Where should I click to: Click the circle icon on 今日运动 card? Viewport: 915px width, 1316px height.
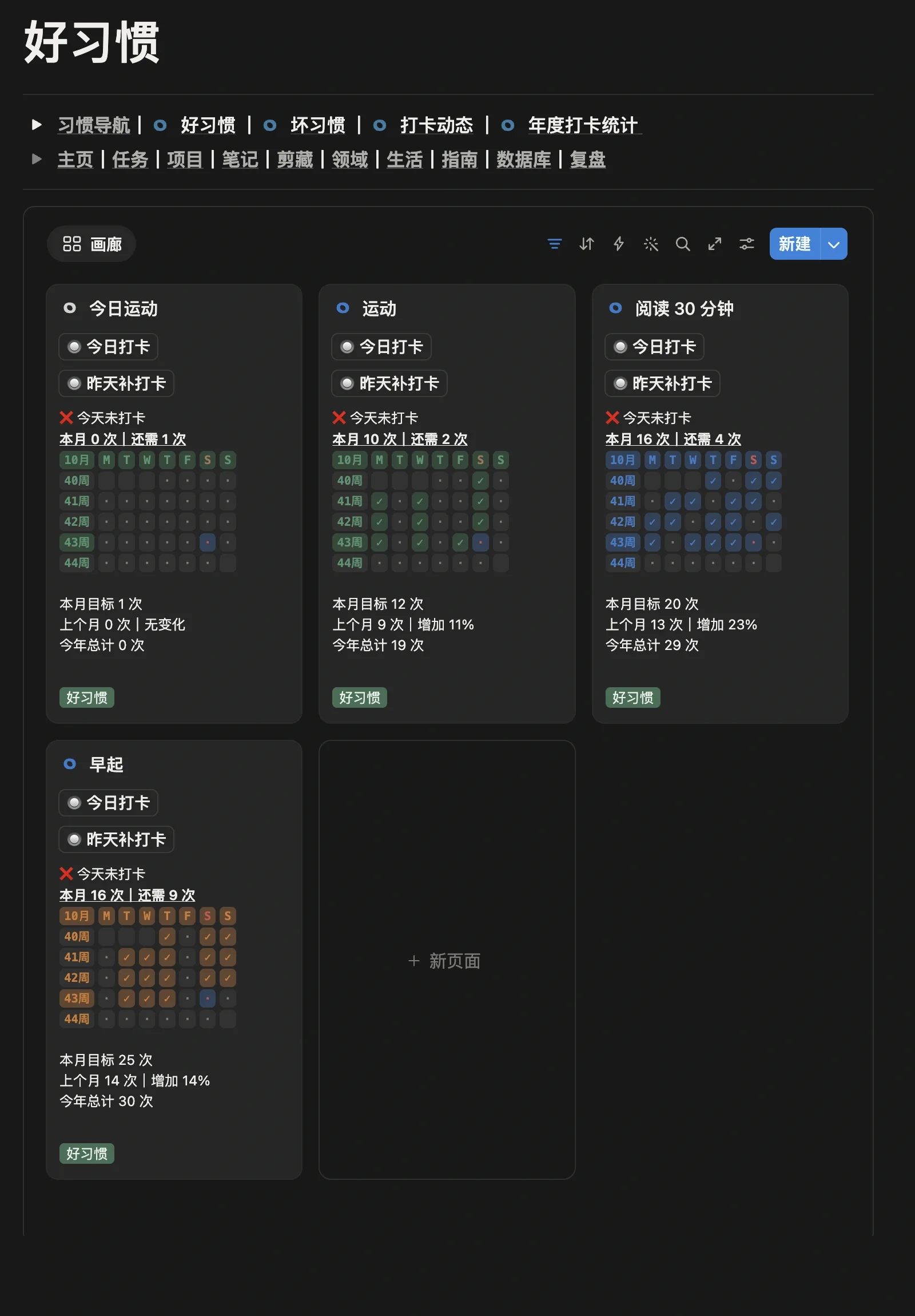pos(69,308)
